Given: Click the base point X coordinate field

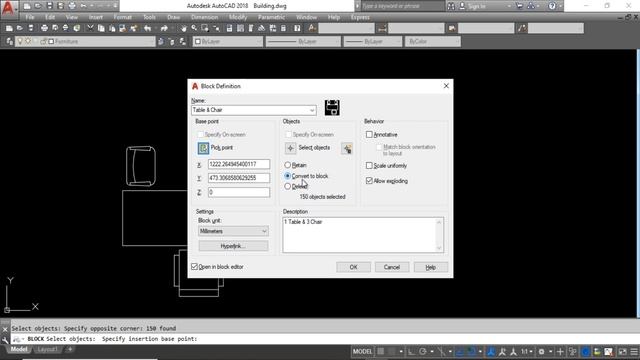Looking at the screenshot, I should [x=239, y=164].
